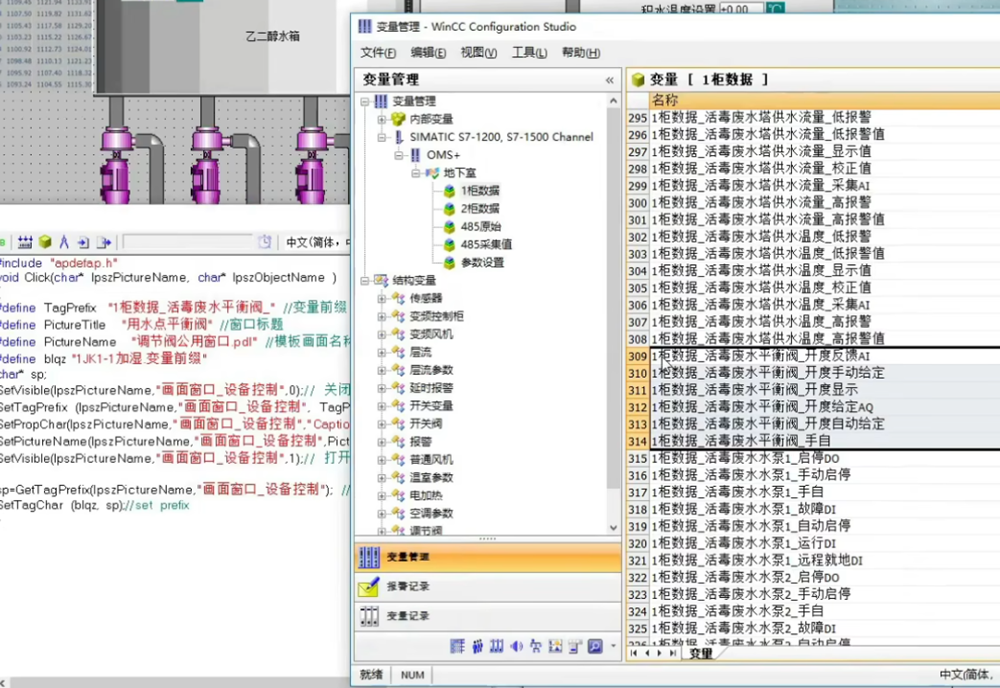Click the tag selection cube icon in script toolbar
The image size is (1000, 688).
click(45, 242)
